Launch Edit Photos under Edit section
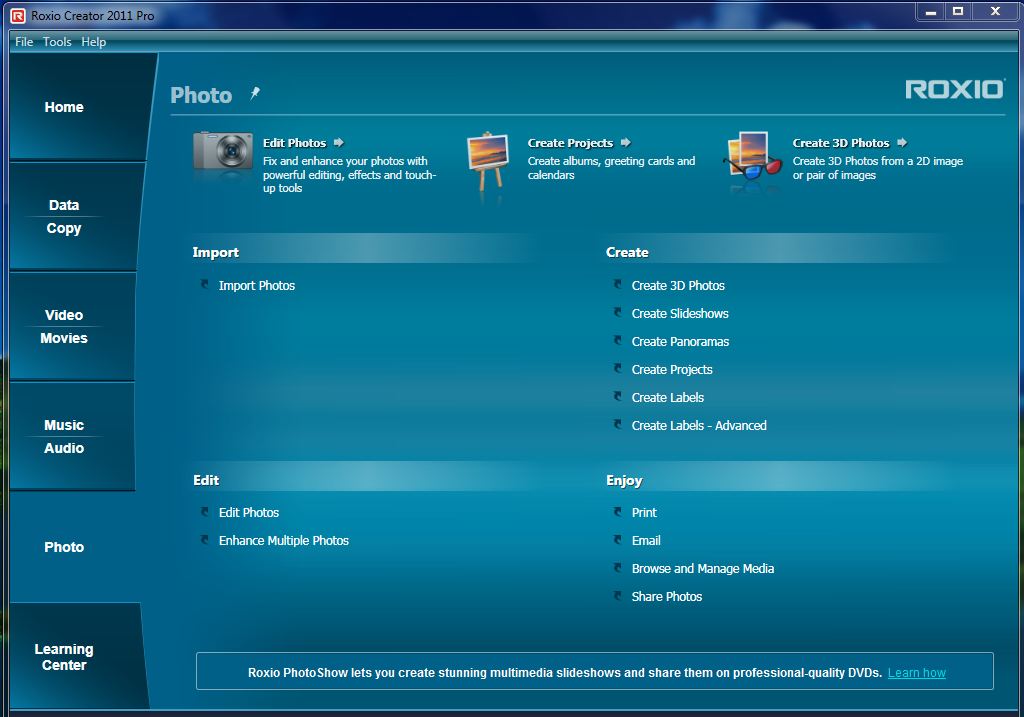The image size is (1024, 717). point(249,513)
